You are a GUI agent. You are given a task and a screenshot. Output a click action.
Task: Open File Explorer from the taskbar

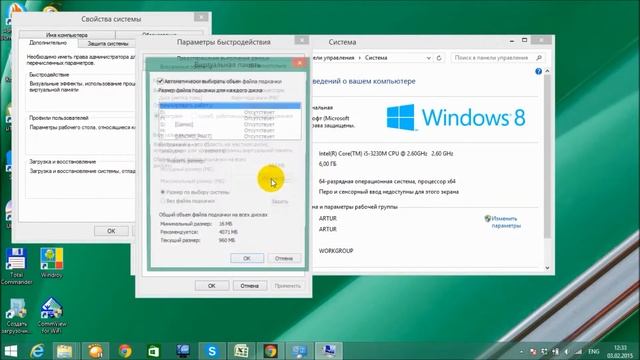point(64,351)
